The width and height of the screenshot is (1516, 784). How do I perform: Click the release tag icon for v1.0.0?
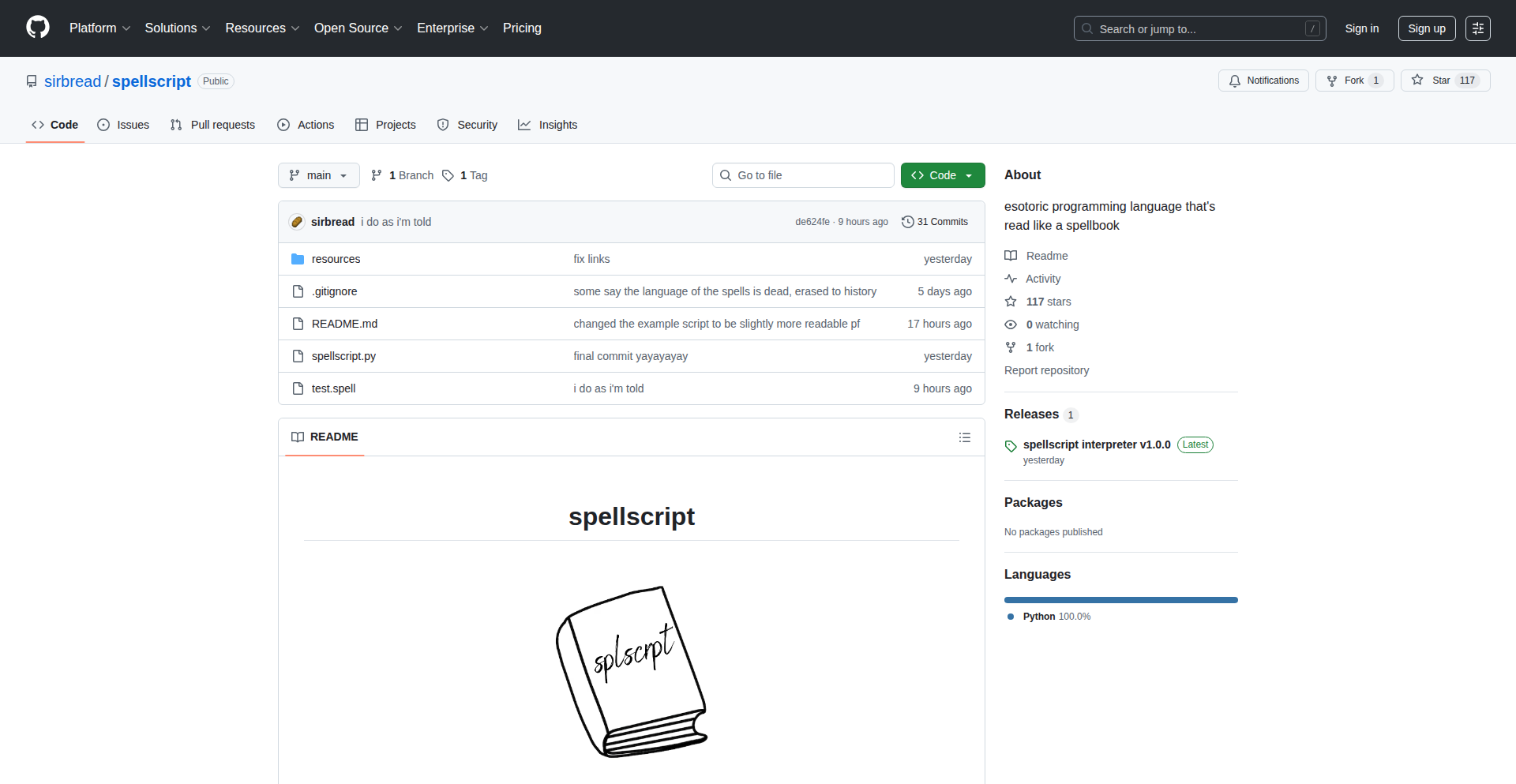[x=1011, y=446]
